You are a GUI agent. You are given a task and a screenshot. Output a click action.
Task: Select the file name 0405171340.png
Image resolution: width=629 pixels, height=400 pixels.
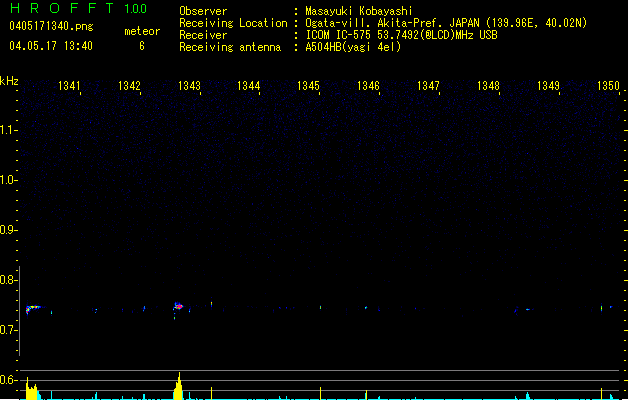pyautogui.click(x=51, y=26)
